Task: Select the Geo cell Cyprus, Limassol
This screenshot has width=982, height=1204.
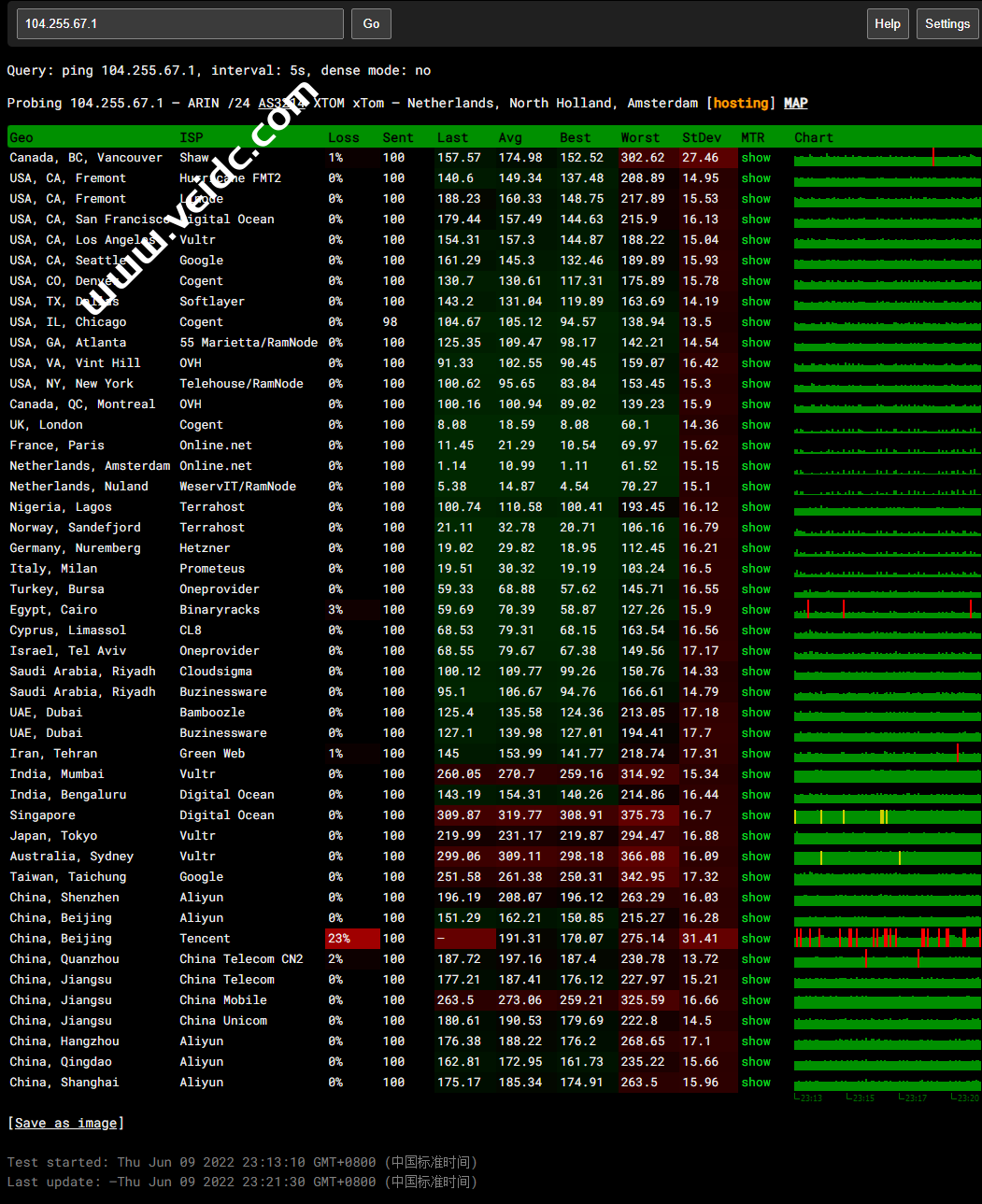Action: (67, 630)
